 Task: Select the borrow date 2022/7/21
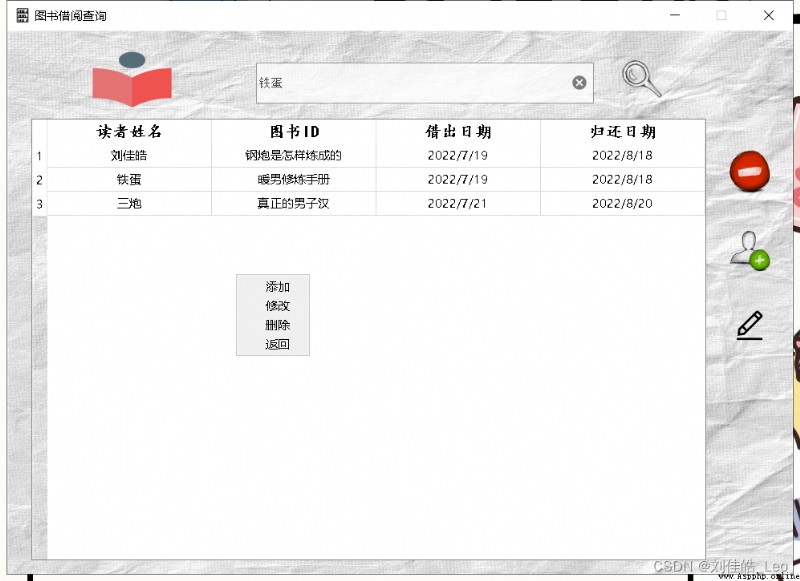458,204
